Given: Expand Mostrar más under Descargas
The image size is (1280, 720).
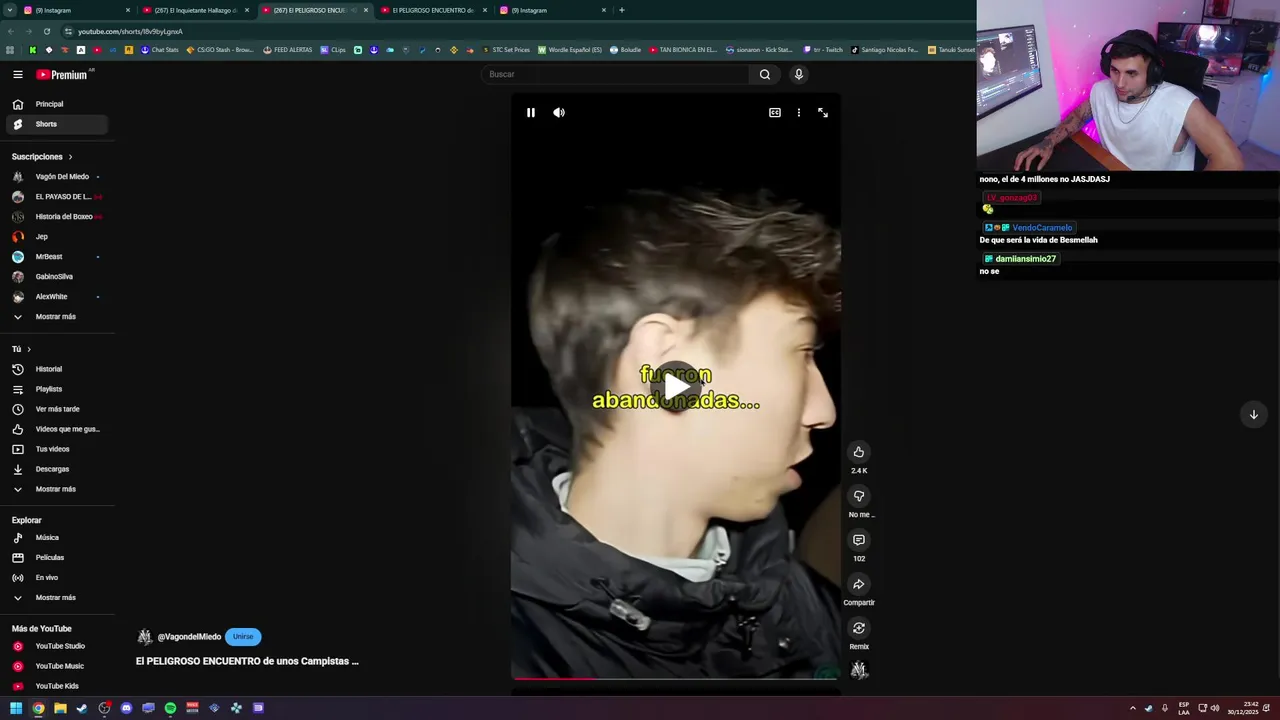Looking at the screenshot, I should coord(57,489).
